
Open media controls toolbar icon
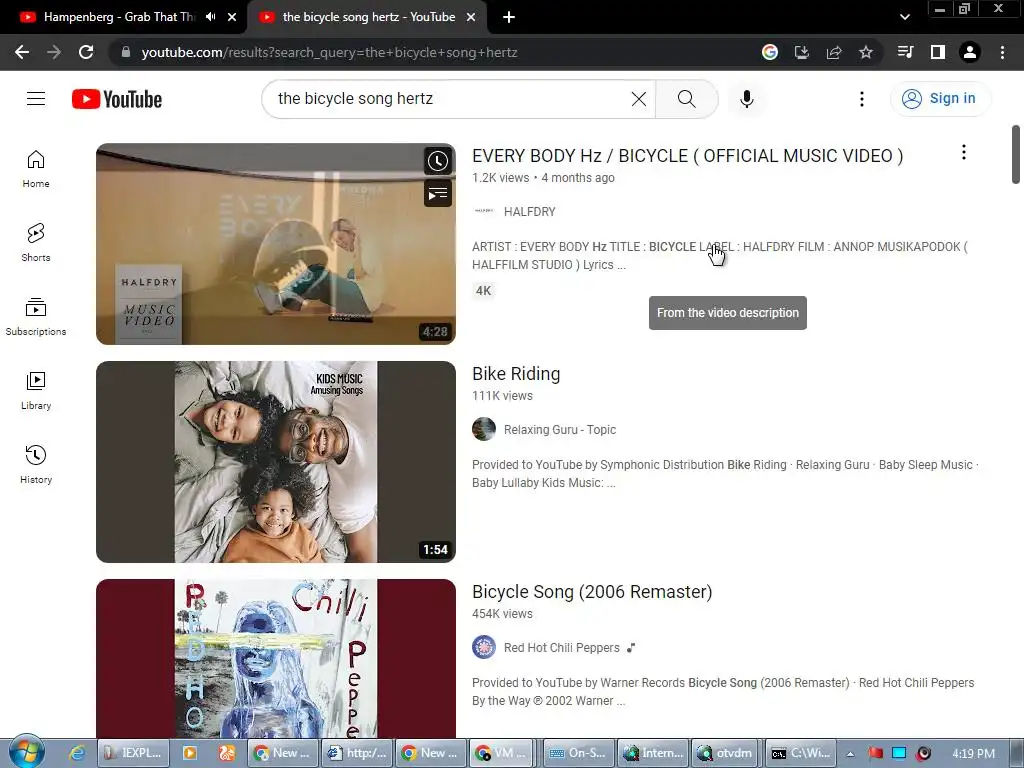905,52
